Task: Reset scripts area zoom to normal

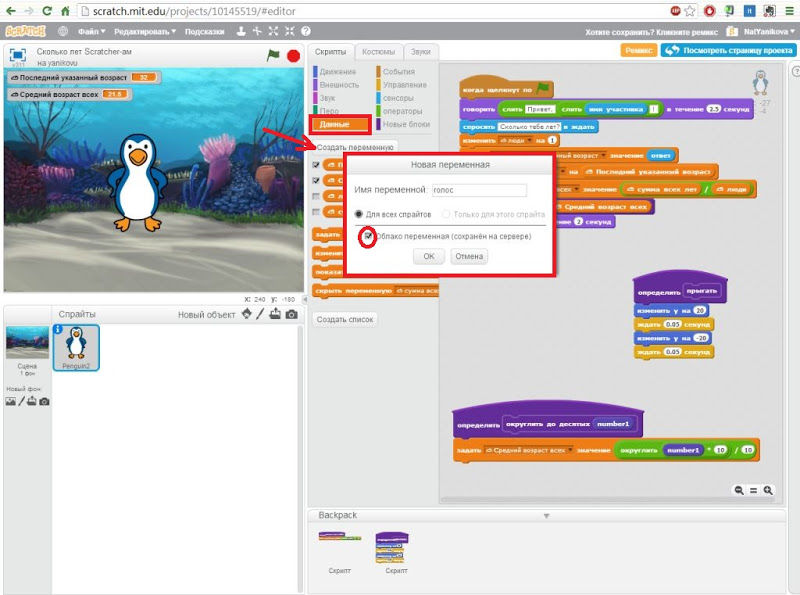Action: pyautogui.click(x=754, y=490)
